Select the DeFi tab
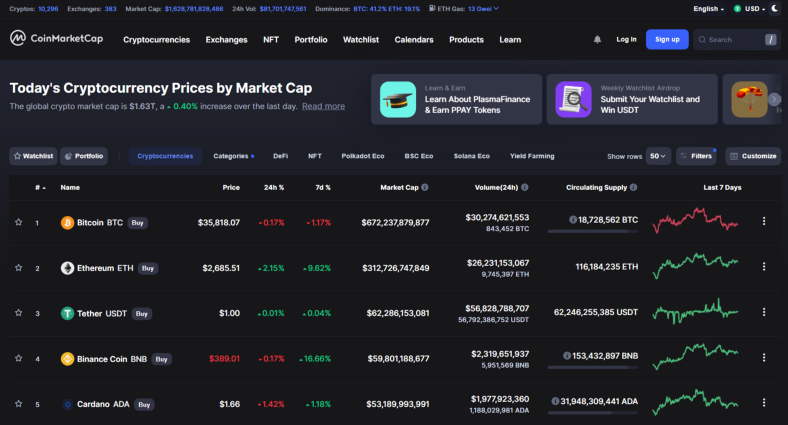788x425 pixels. (280, 156)
